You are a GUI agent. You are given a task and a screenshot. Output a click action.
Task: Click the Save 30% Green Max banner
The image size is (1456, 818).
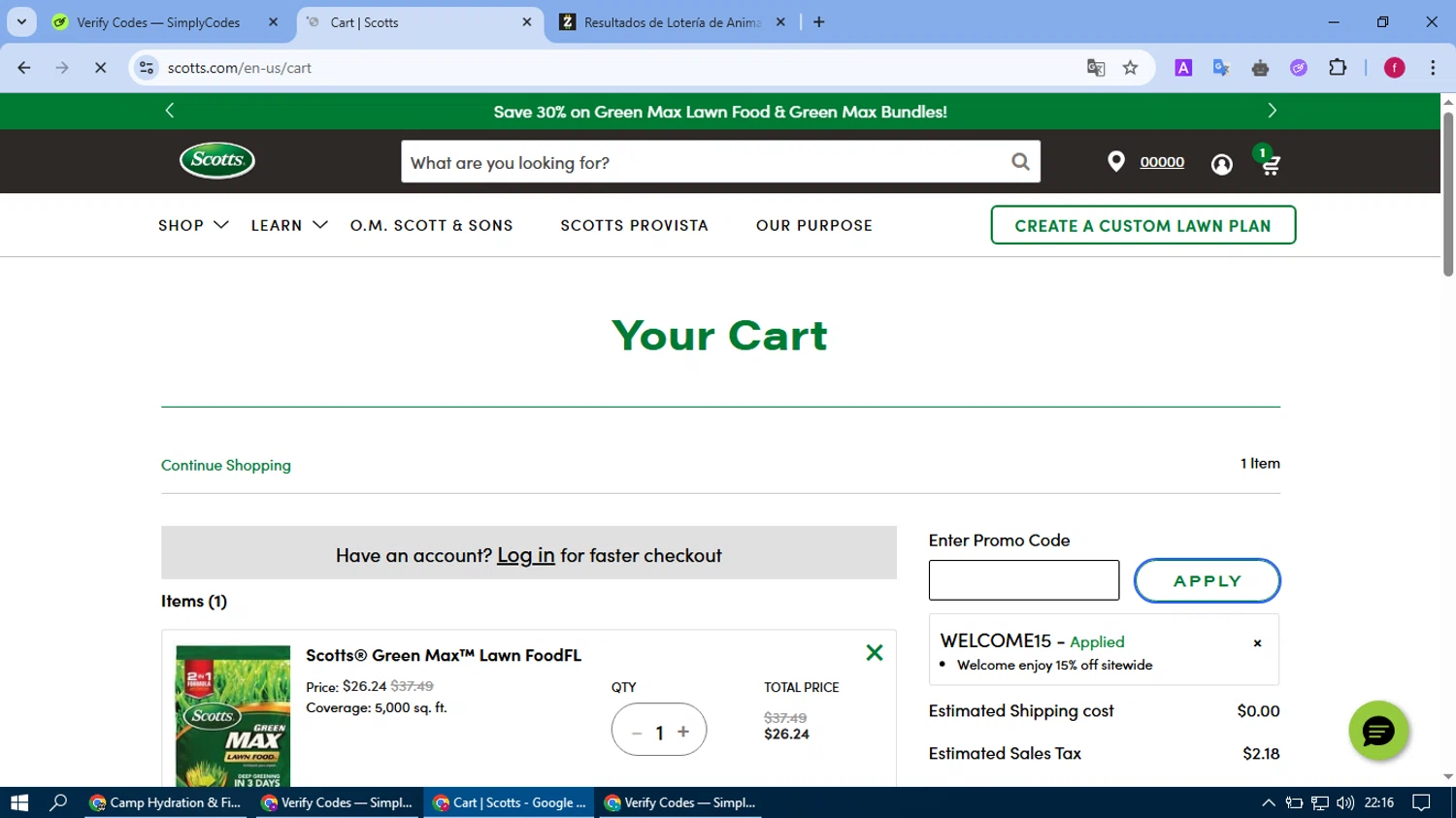(720, 112)
